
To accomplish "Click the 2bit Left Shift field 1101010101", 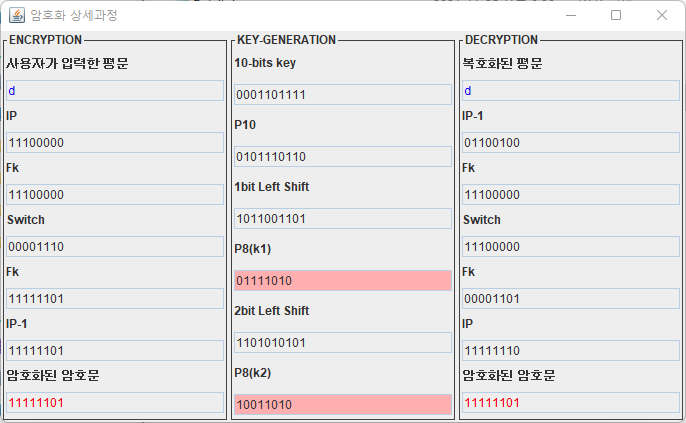I will 343,343.
